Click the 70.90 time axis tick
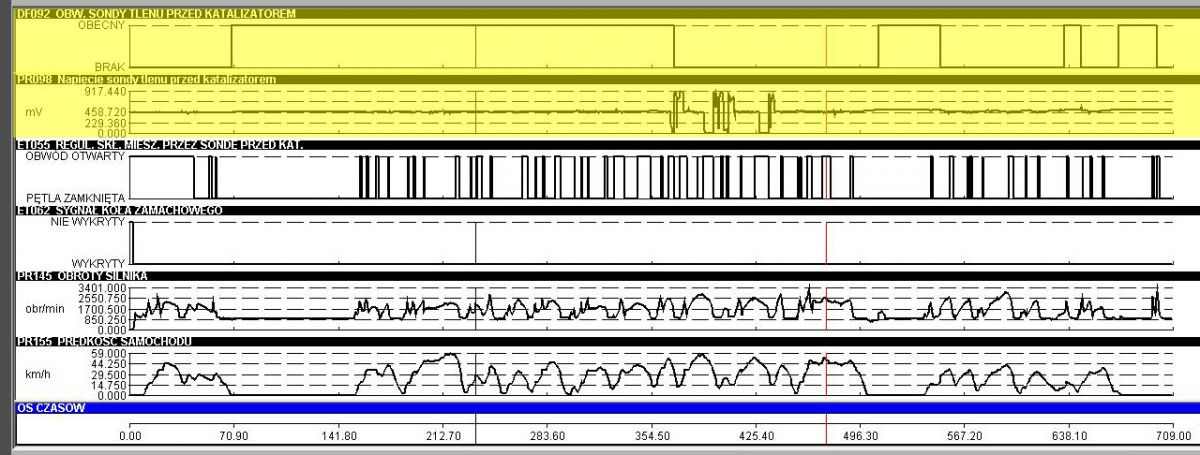 (234, 436)
